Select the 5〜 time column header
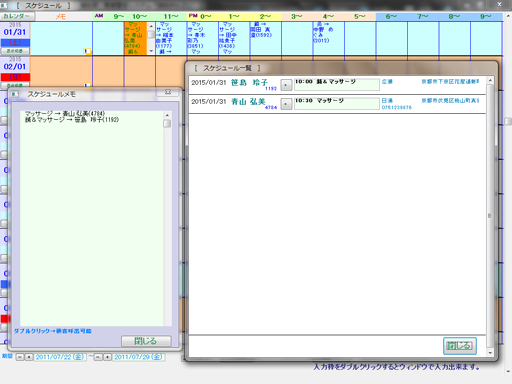512x384 pixels. [360, 16]
